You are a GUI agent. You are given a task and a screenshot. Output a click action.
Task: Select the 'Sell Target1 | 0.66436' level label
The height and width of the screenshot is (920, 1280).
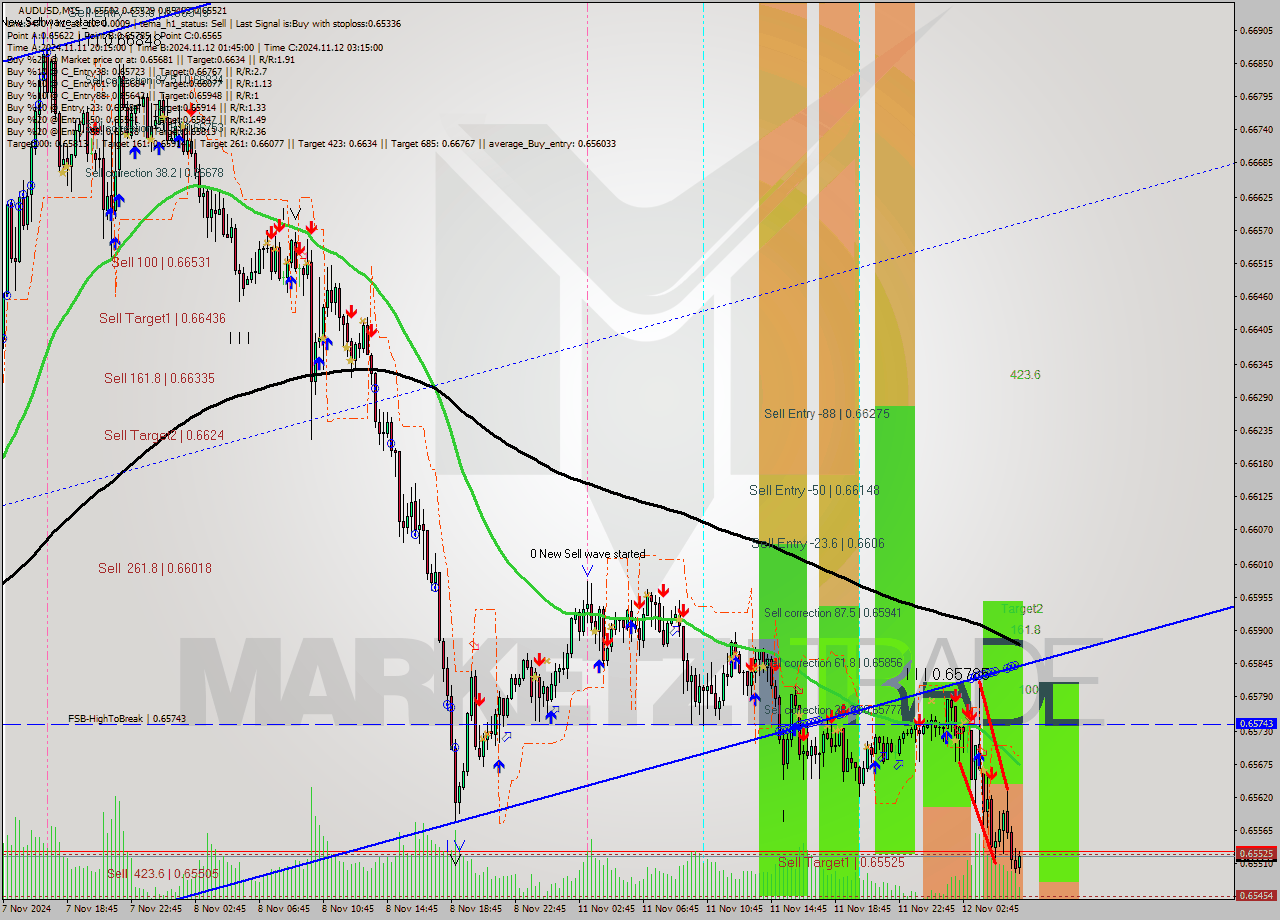point(162,318)
